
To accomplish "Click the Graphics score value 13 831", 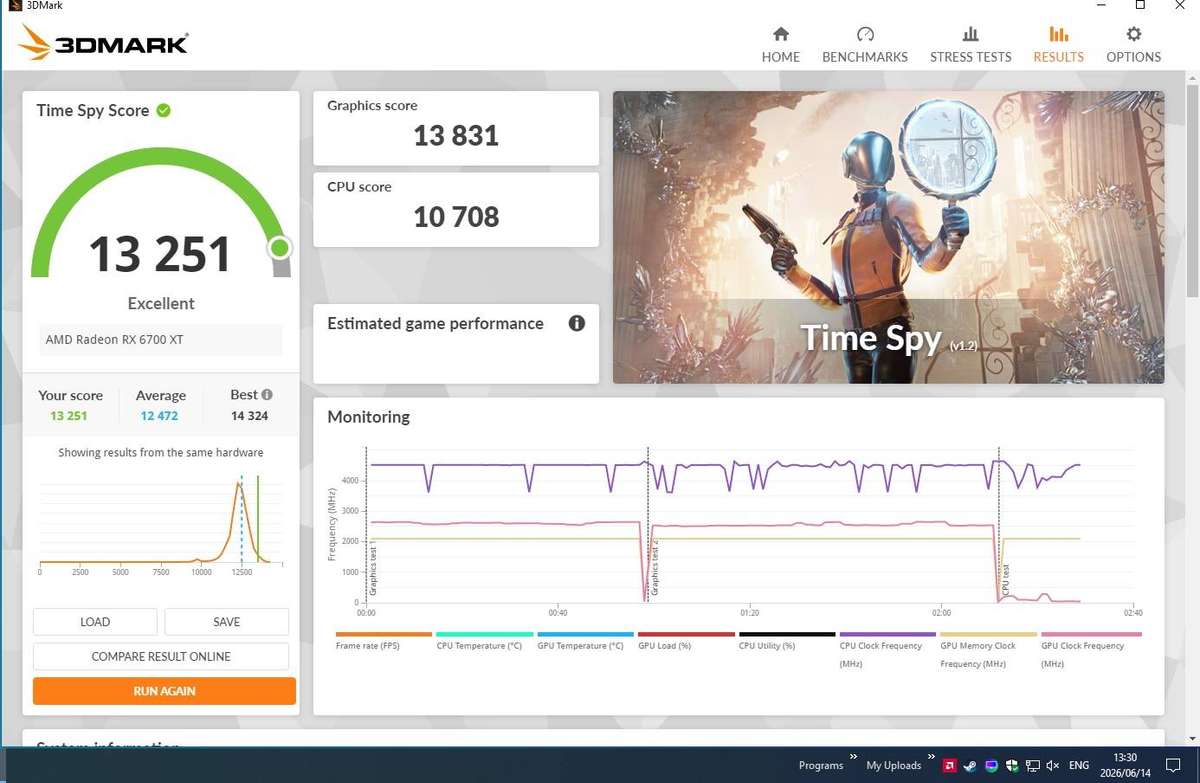I will pos(456,136).
